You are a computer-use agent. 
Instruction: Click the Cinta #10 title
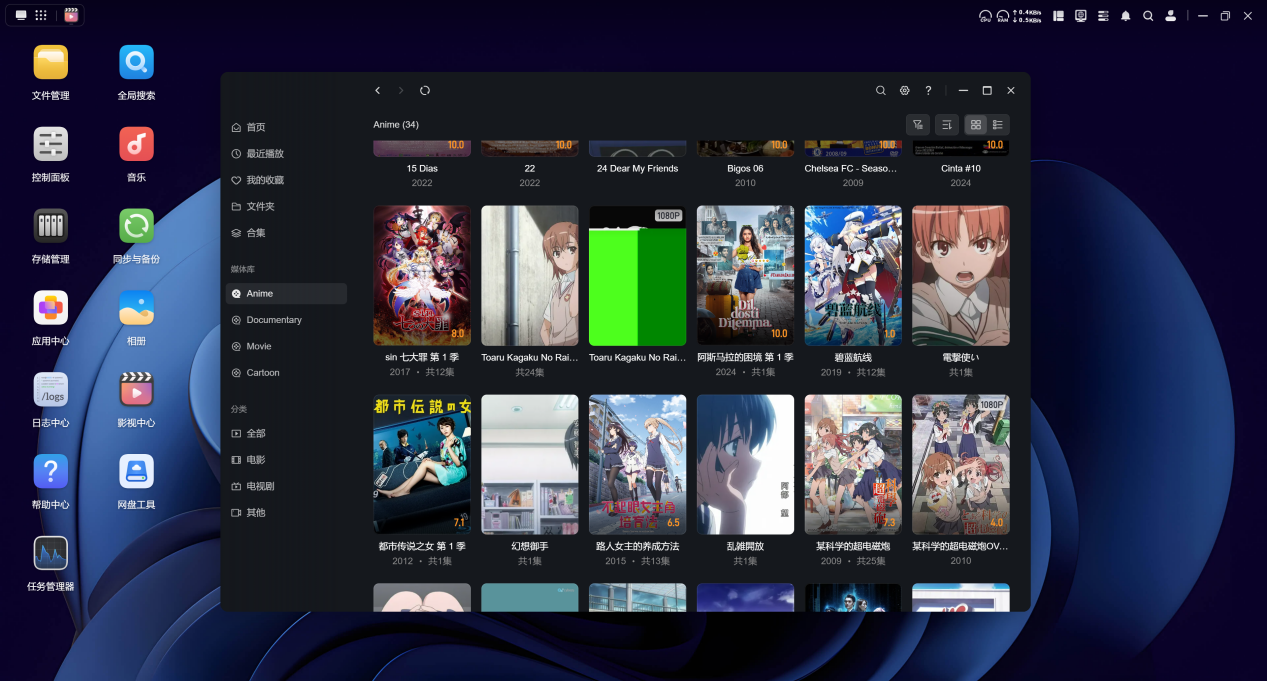(961, 169)
